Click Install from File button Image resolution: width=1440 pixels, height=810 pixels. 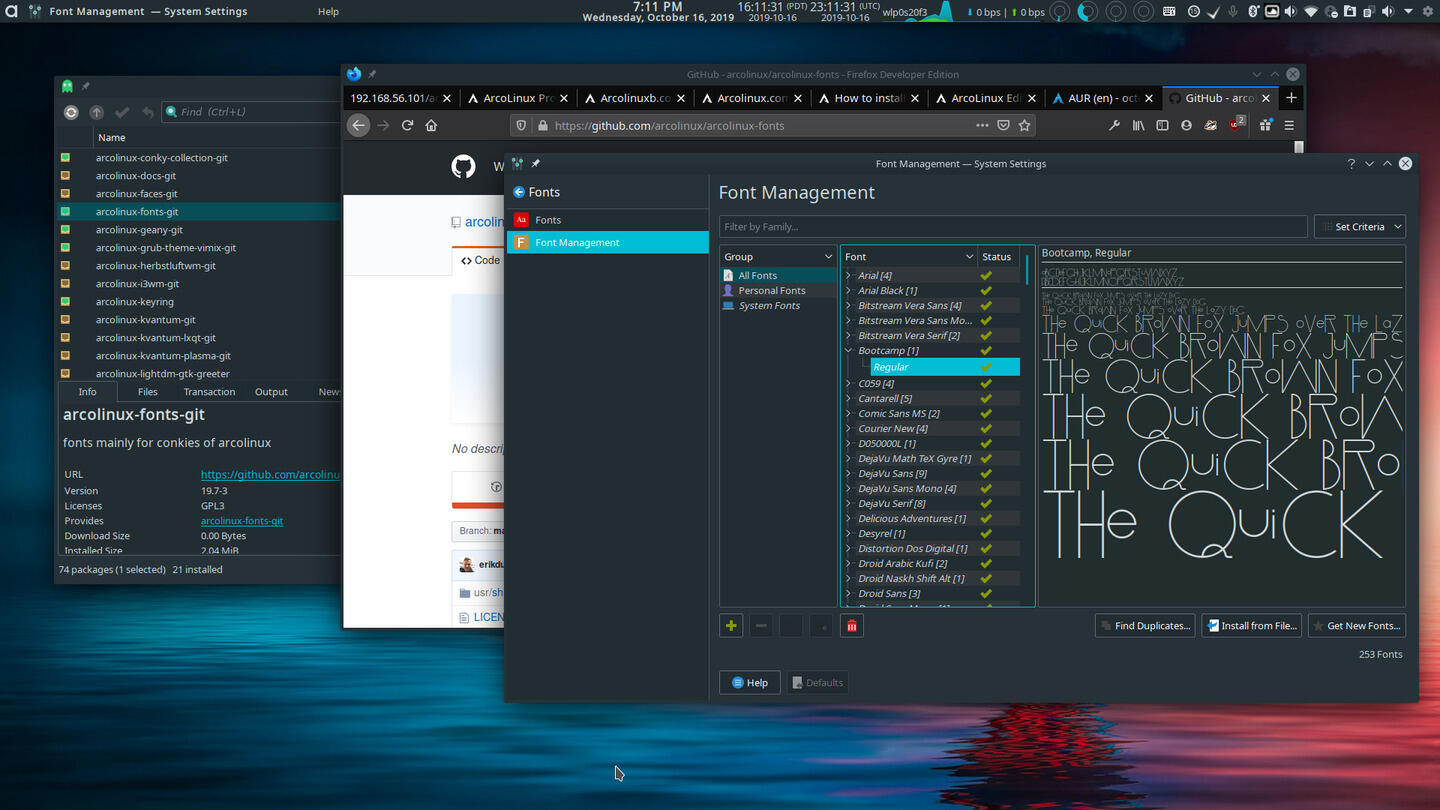[x=1252, y=626]
